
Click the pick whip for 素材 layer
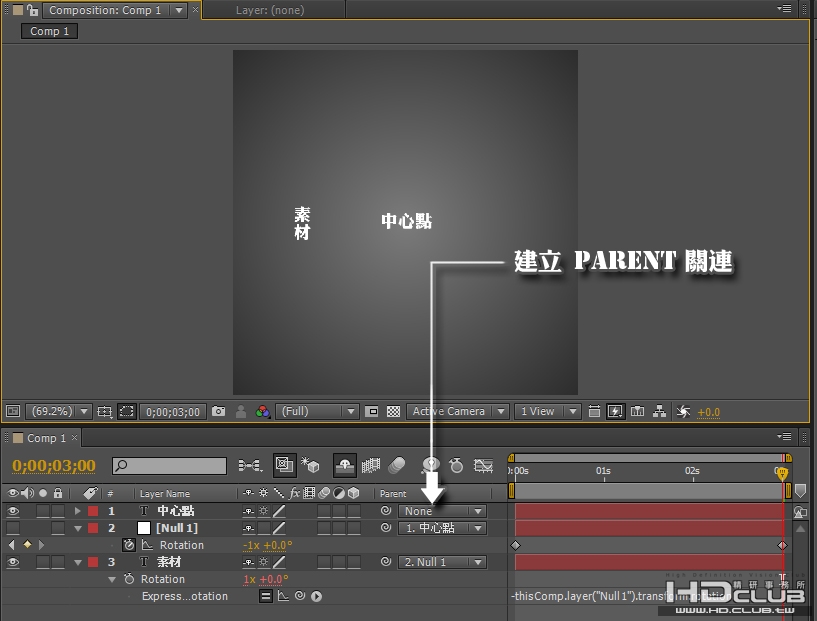pyautogui.click(x=386, y=563)
